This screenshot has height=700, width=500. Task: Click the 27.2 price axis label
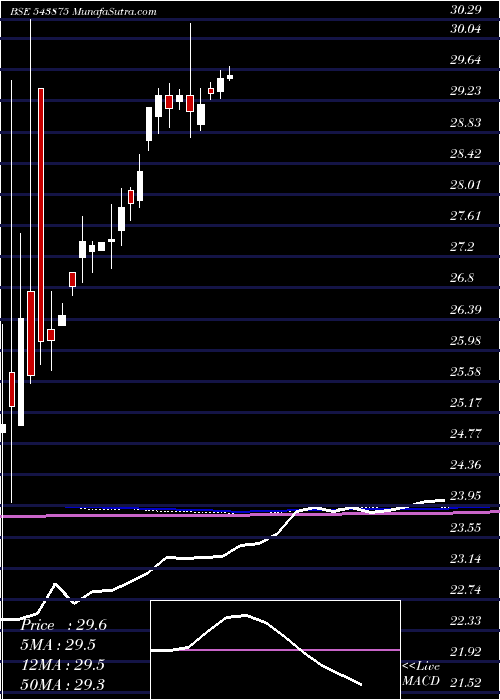click(x=462, y=247)
